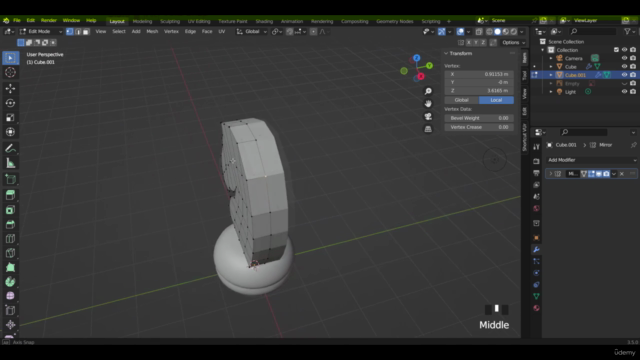640x360 pixels.
Task: Activate the Knife tool
Action: click(x=10, y=253)
